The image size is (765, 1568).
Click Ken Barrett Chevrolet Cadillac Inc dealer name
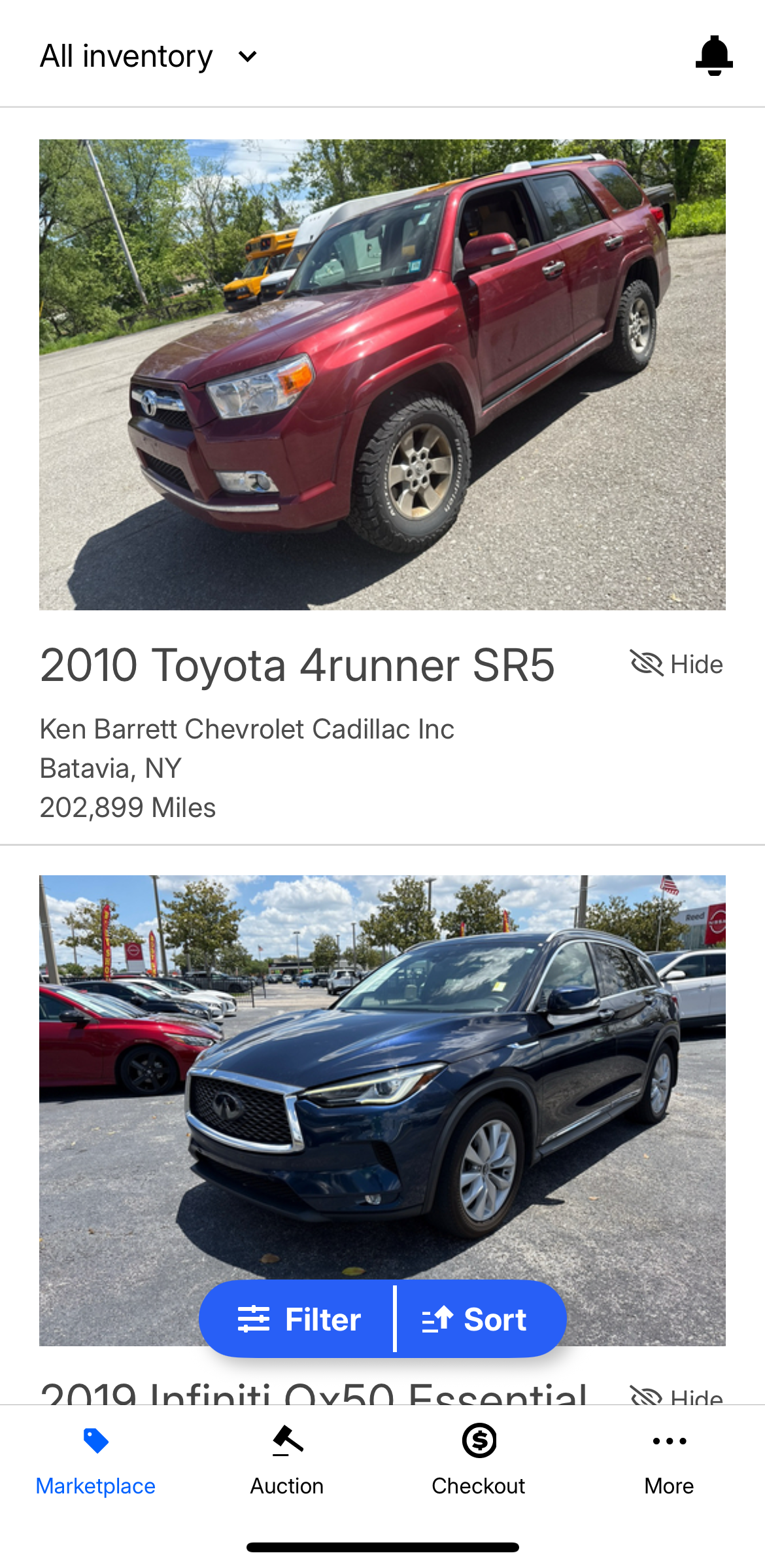coord(247,729)
